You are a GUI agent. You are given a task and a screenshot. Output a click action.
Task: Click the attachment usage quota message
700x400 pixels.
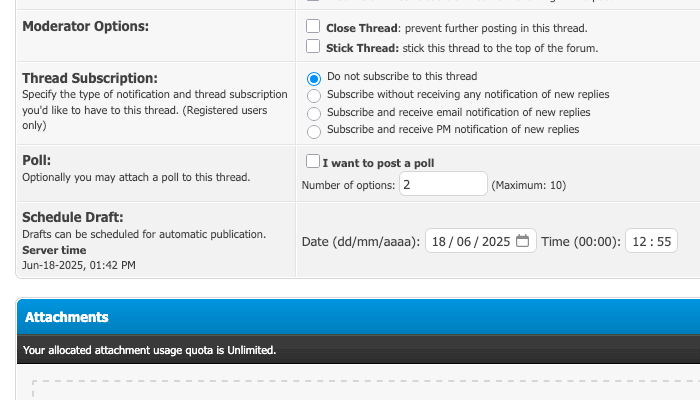[149, 350]
